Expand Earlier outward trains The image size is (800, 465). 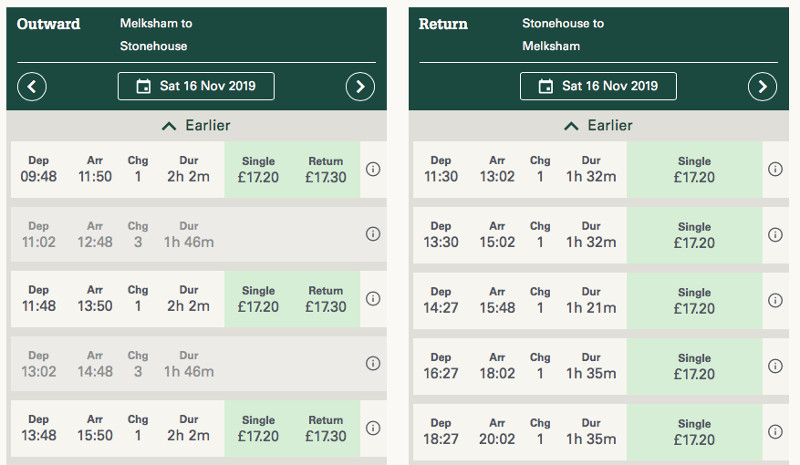[196, 125]
